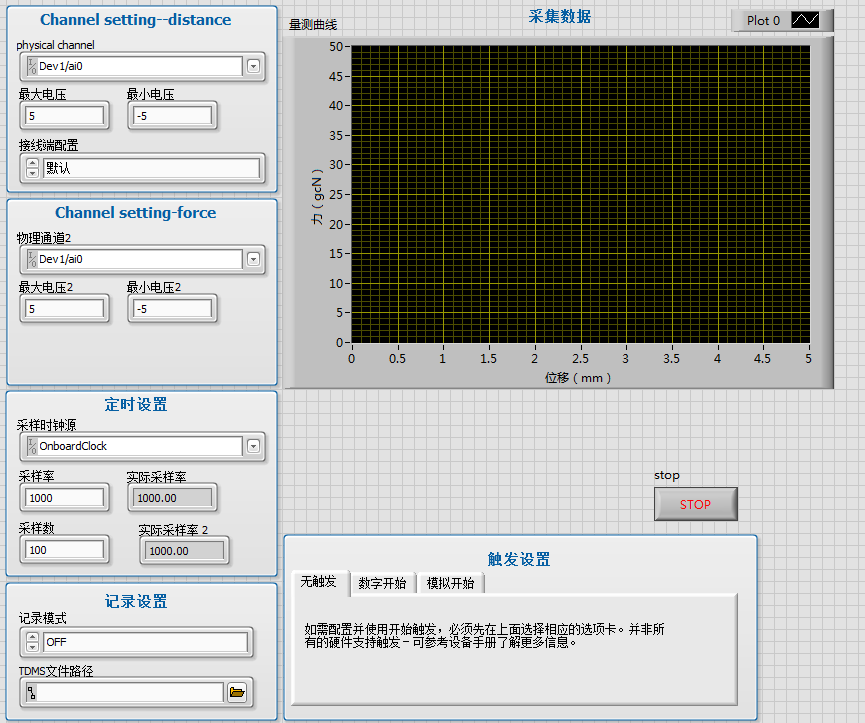
Task: Click the I/O icon in 采样时钟源 field
Action: coord(32,446)
